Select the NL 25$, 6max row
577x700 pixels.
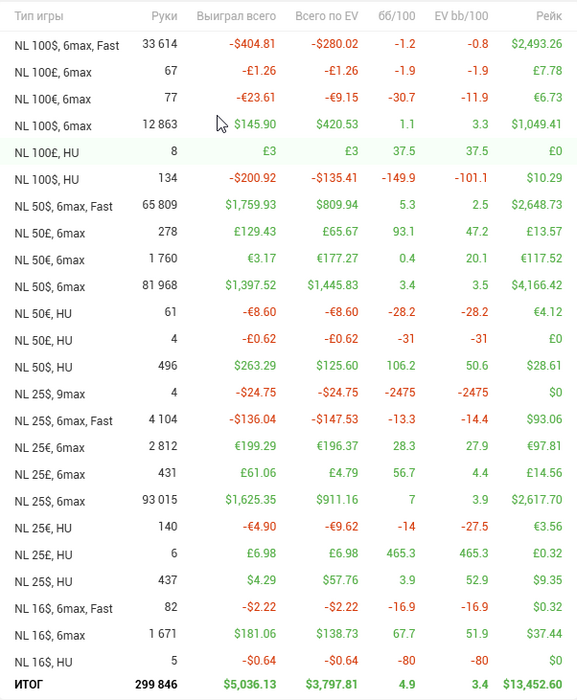(288, 500)
